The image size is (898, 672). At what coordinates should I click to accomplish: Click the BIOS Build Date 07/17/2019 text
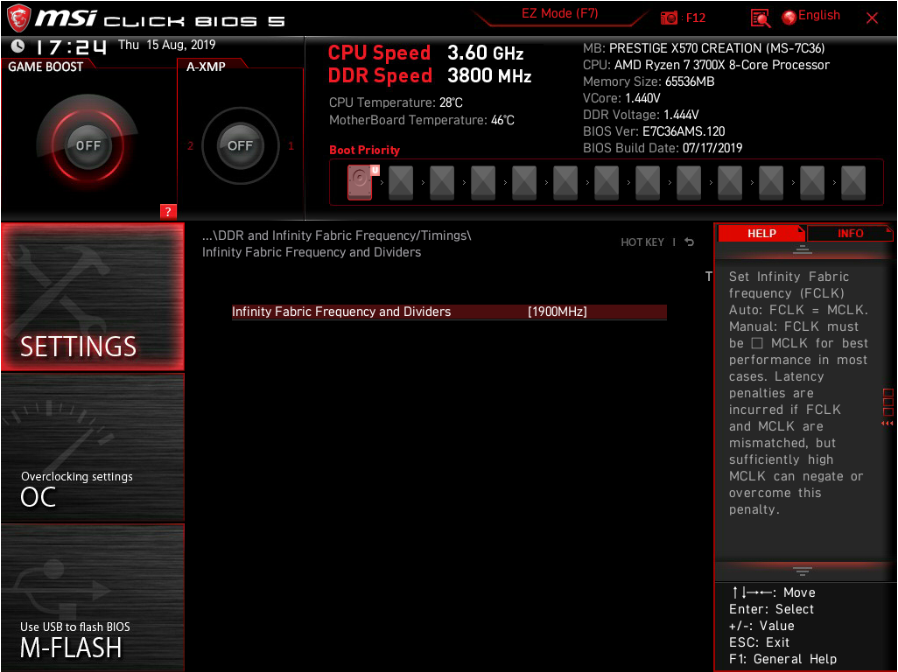[663, 148]
